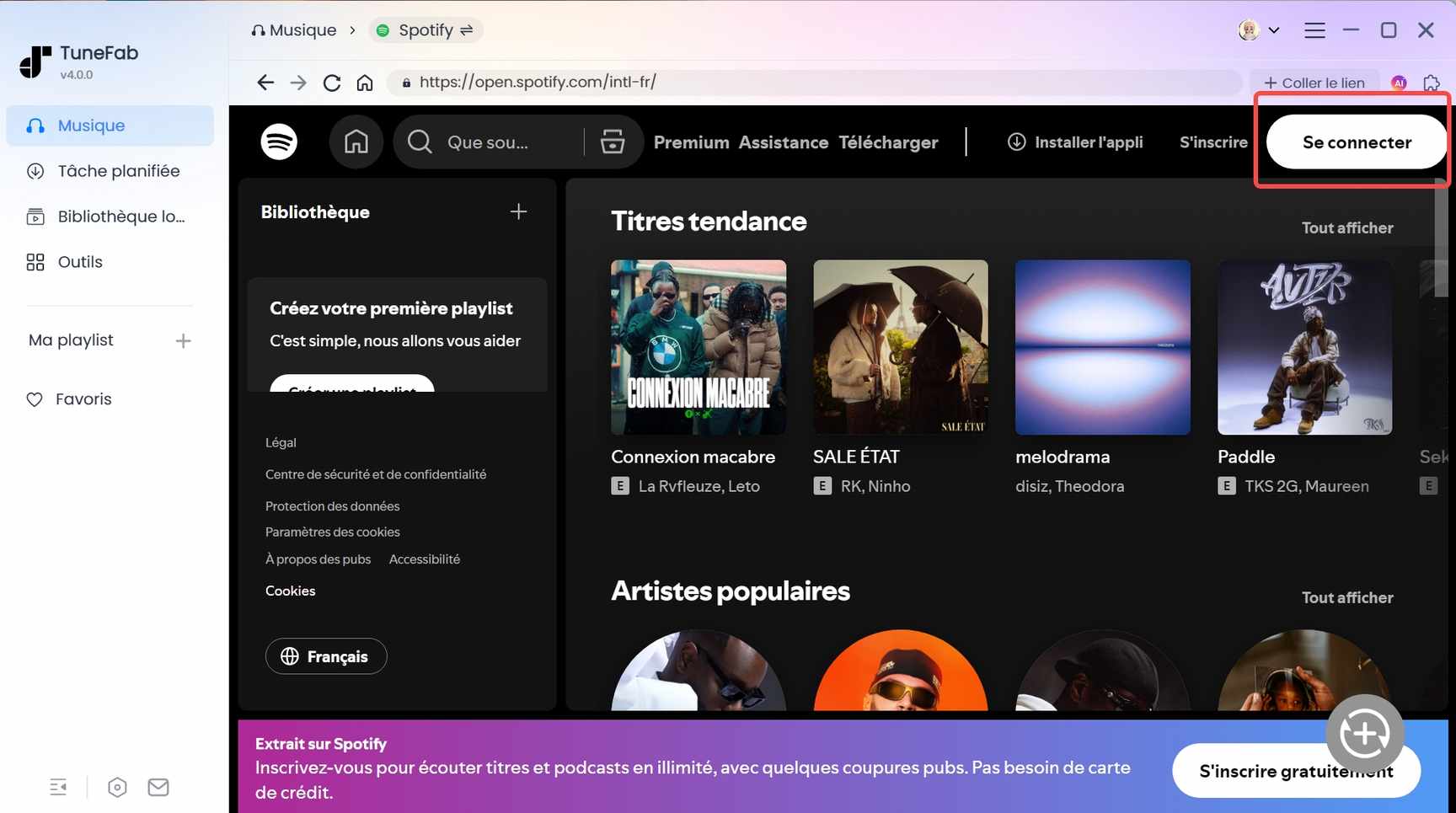The image size is (1456, 813).
Task: Open the Favoris list
Action: pyautogui.click(x=84, y=398)
